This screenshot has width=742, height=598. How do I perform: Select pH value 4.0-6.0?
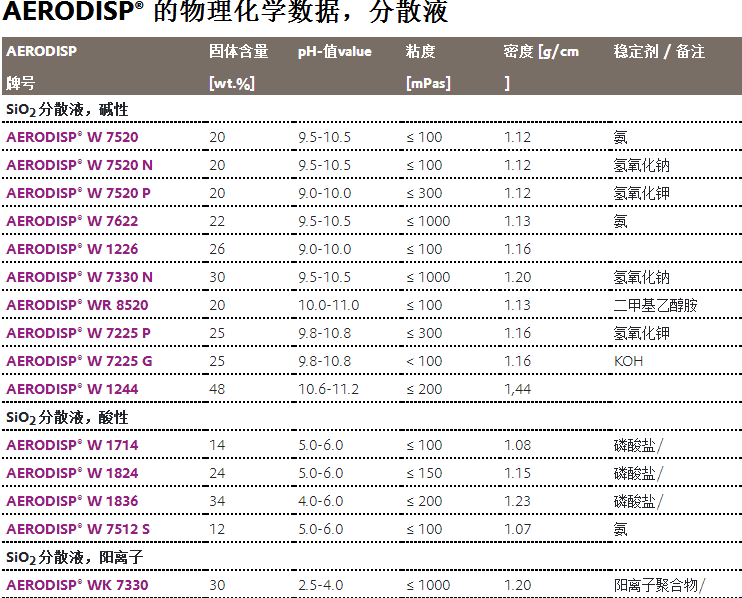[x=320, y=501]
